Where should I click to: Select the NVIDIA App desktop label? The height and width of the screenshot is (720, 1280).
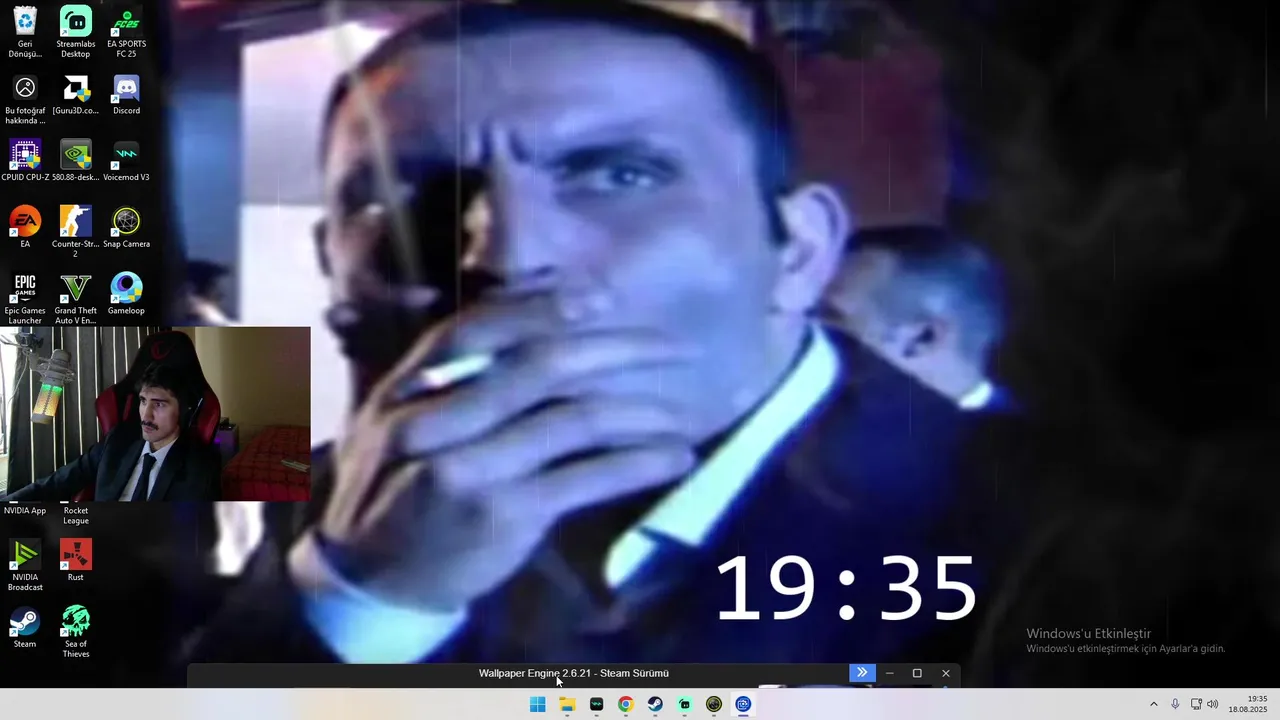[x=25, y=511]
